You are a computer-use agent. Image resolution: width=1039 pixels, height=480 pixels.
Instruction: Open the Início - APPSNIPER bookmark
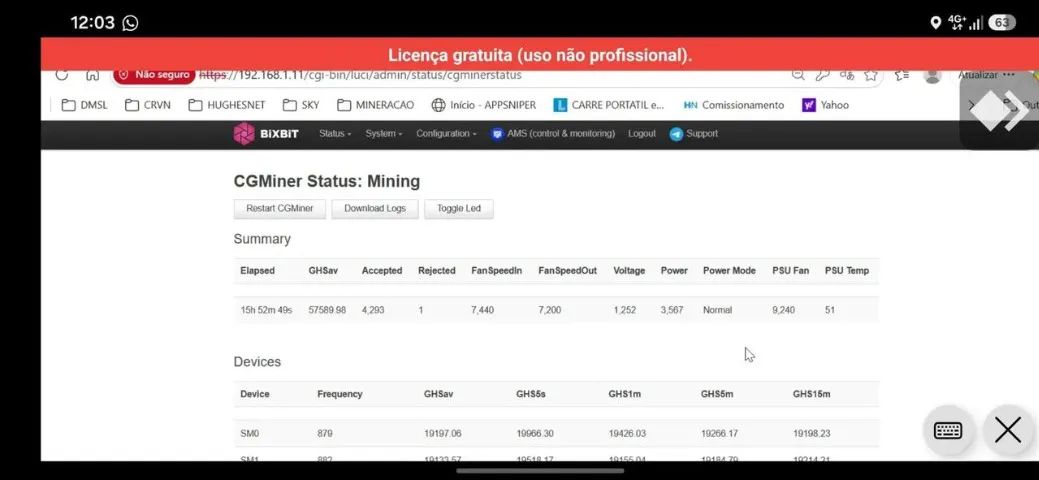484,105
